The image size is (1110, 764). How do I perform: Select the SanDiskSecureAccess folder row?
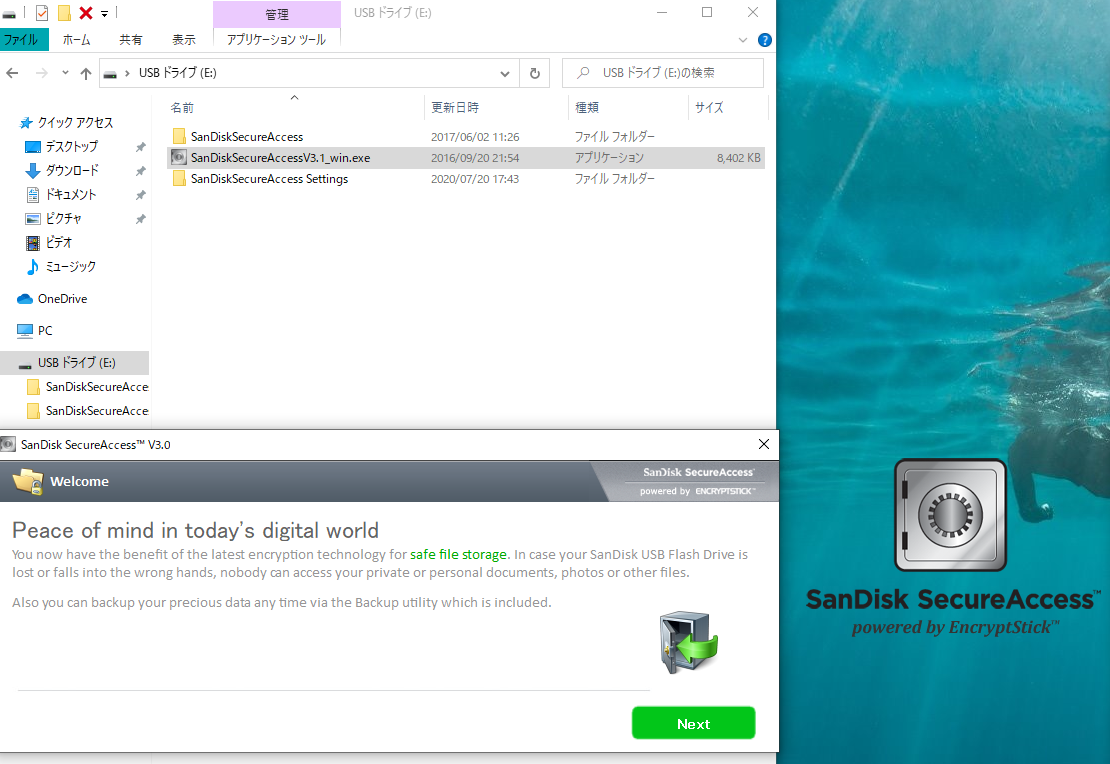[466, 137]
